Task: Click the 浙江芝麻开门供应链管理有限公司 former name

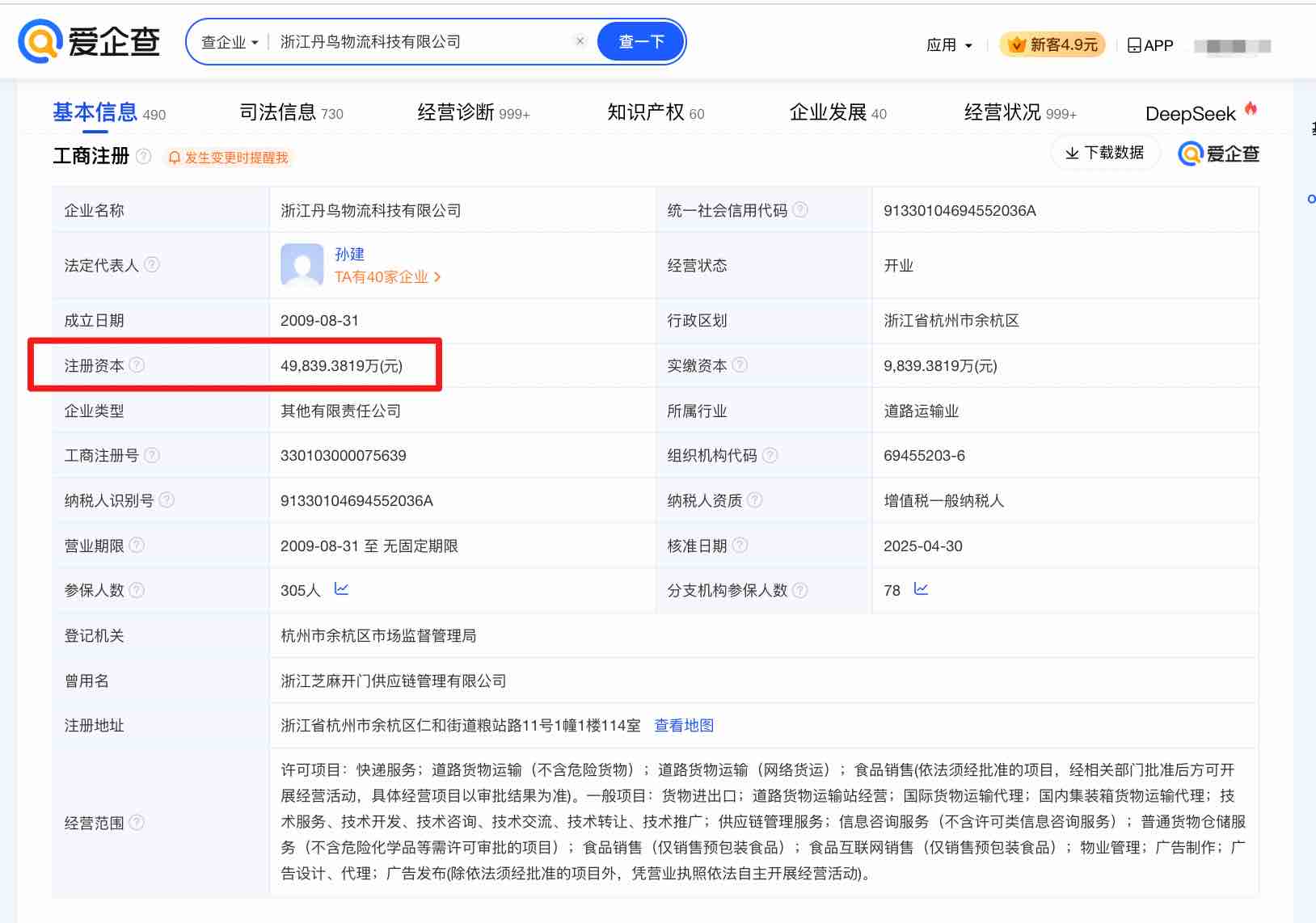Action: [394, 681]
